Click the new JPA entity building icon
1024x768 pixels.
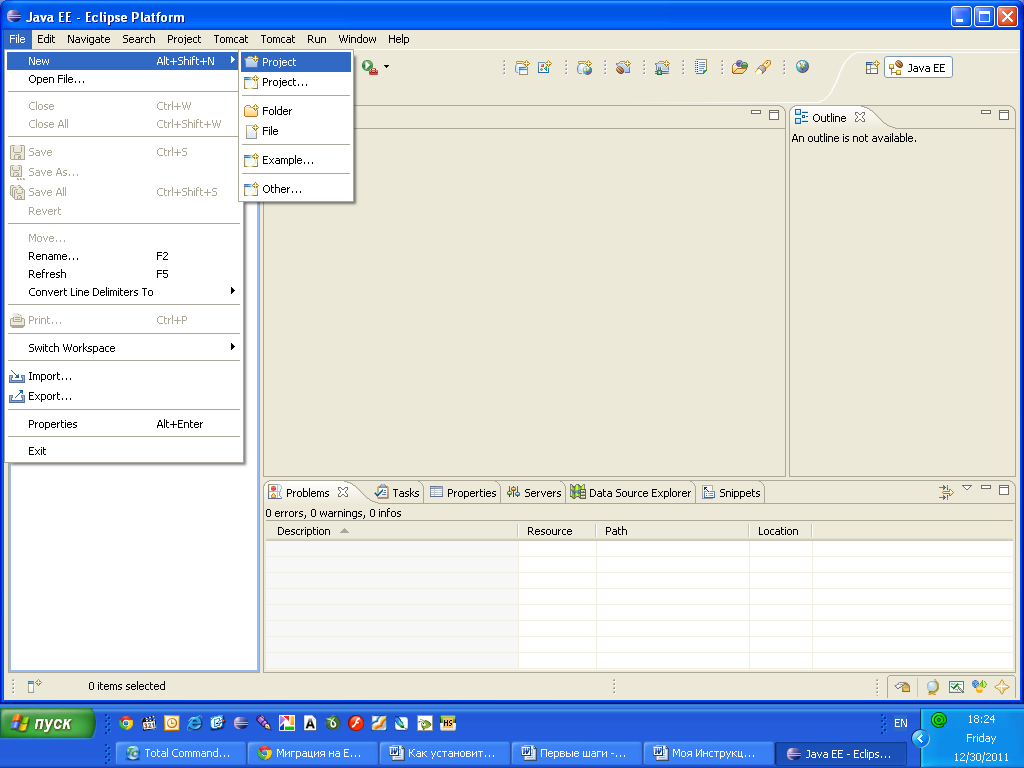662,67
